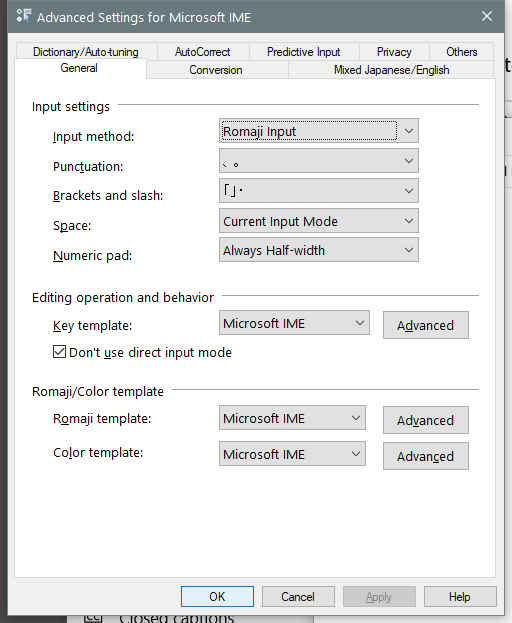The height and width of the screenshot is (623, 512).
Task: Select the Others tab
Action: [x=462, y=52]
